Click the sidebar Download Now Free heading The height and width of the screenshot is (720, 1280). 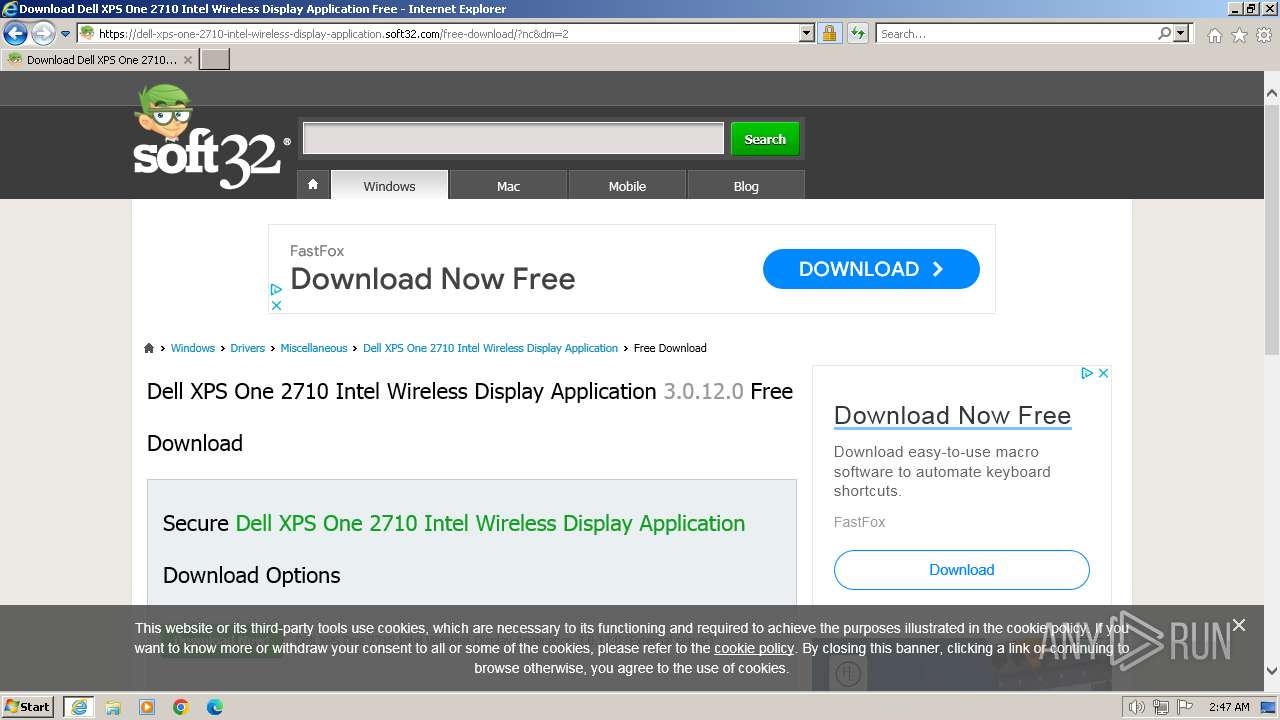click(x=952, y=415)
